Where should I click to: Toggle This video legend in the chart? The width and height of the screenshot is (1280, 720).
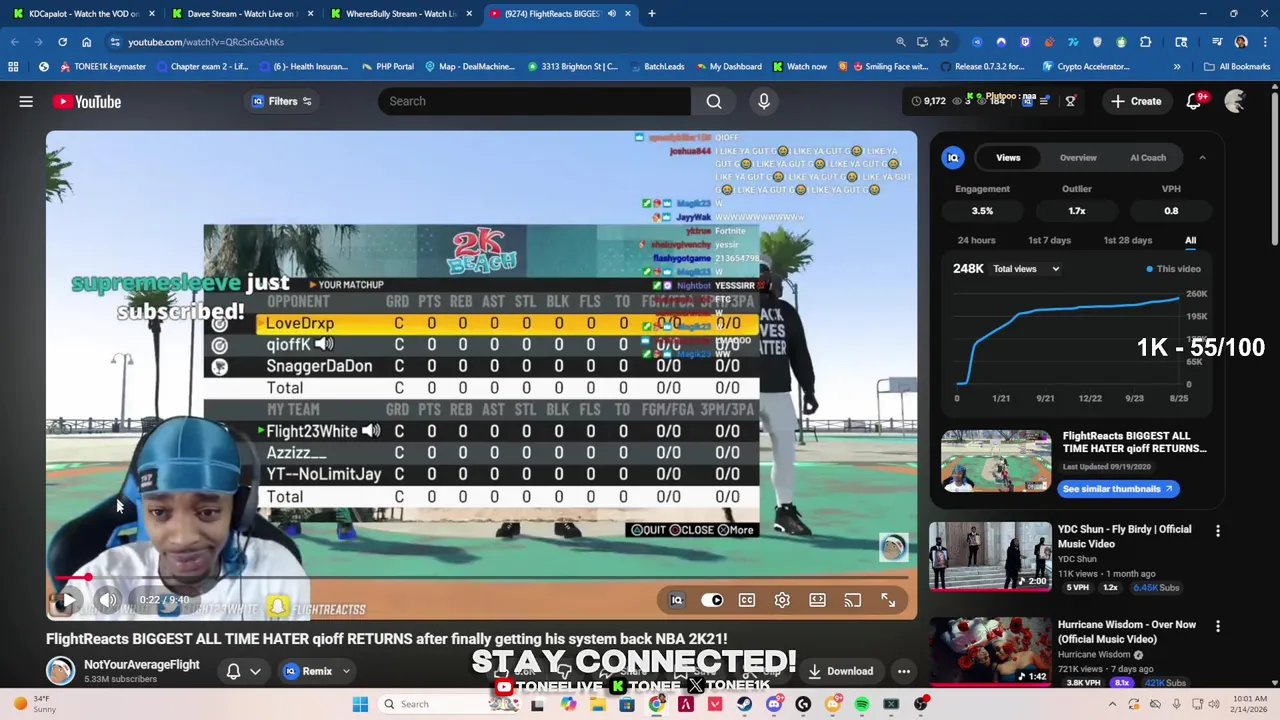click(x=1173, y=269)
